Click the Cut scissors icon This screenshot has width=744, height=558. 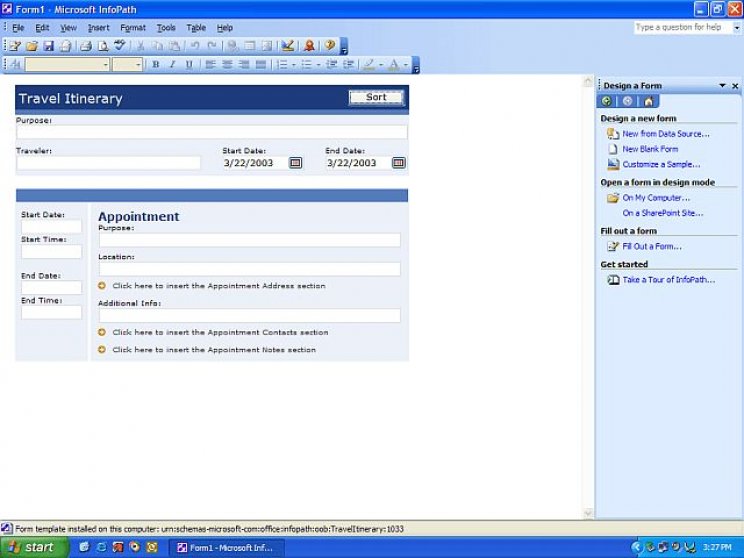(140, 46)
